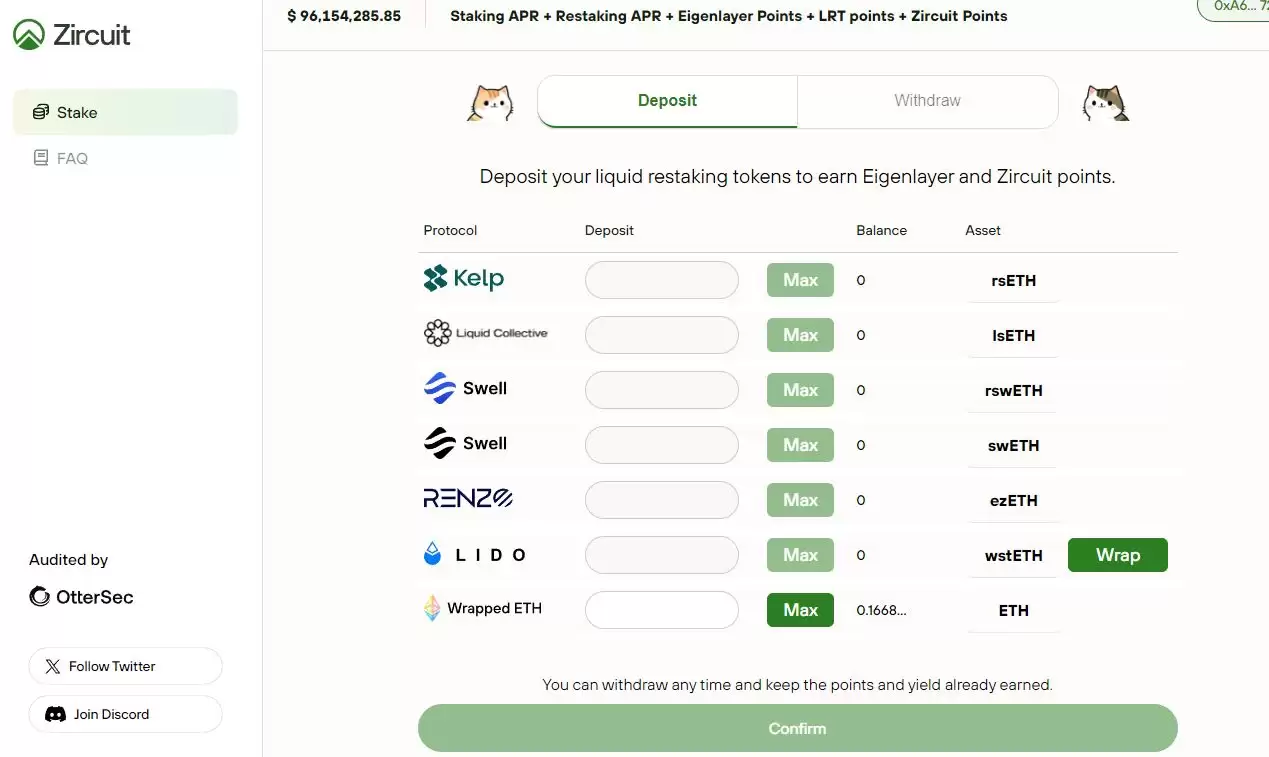The height and width of the screenshot is (757, 1269).
Task: Click the Kelp protocol logo
Action: 433,279
